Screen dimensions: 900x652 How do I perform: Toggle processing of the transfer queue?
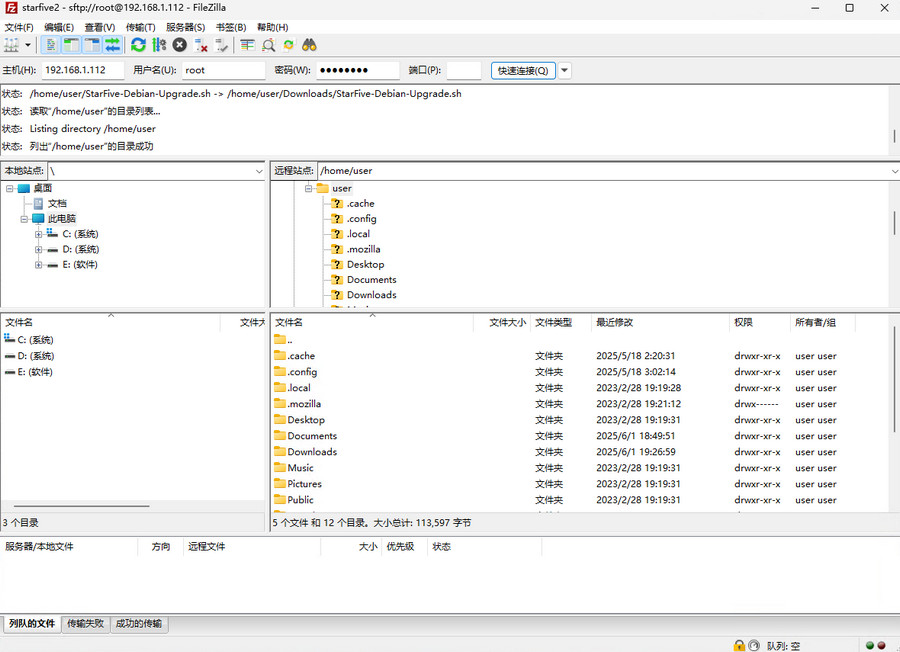[159, 45]
